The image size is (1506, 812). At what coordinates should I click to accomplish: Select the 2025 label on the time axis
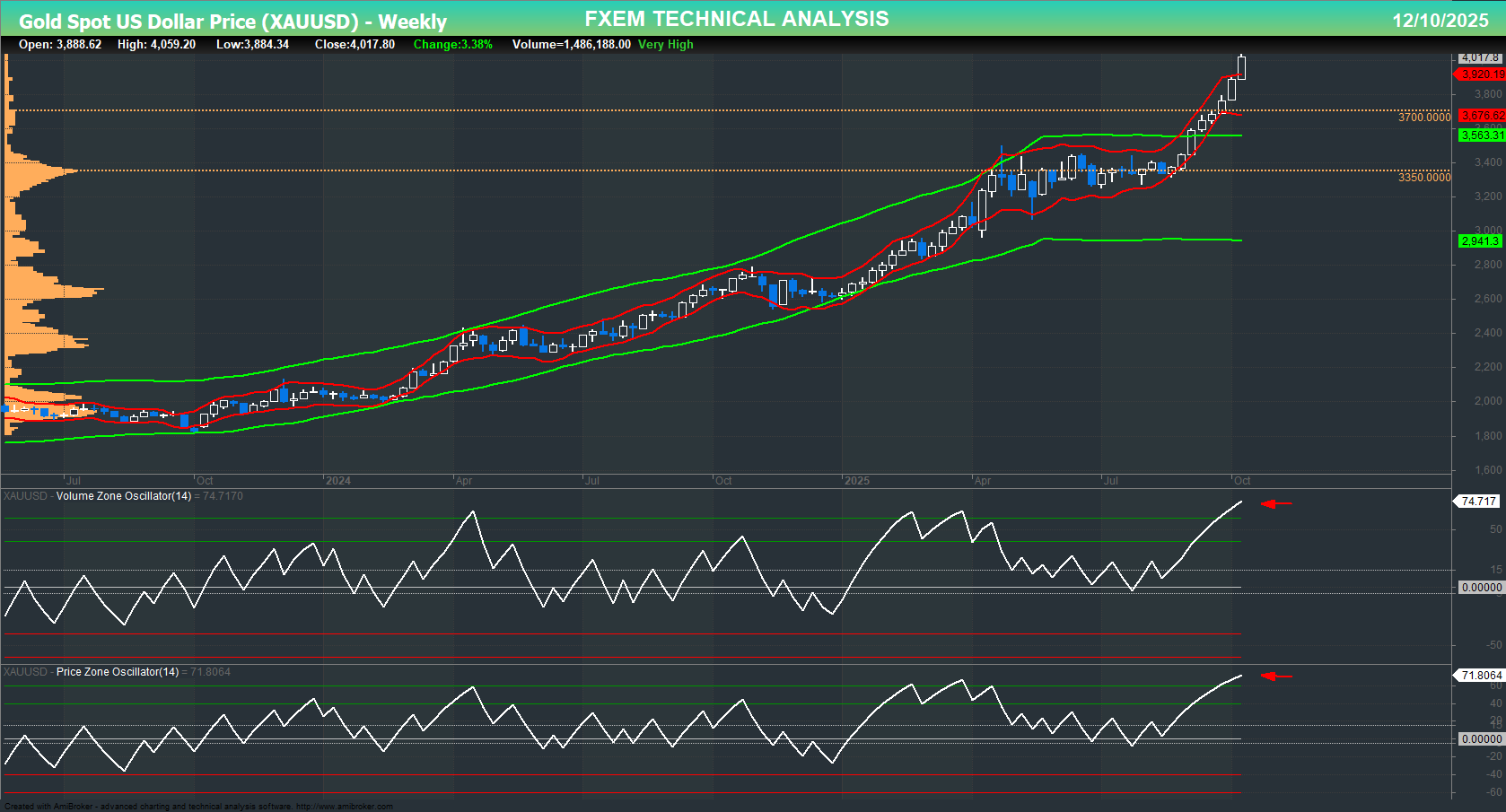[x=858, y=480]
